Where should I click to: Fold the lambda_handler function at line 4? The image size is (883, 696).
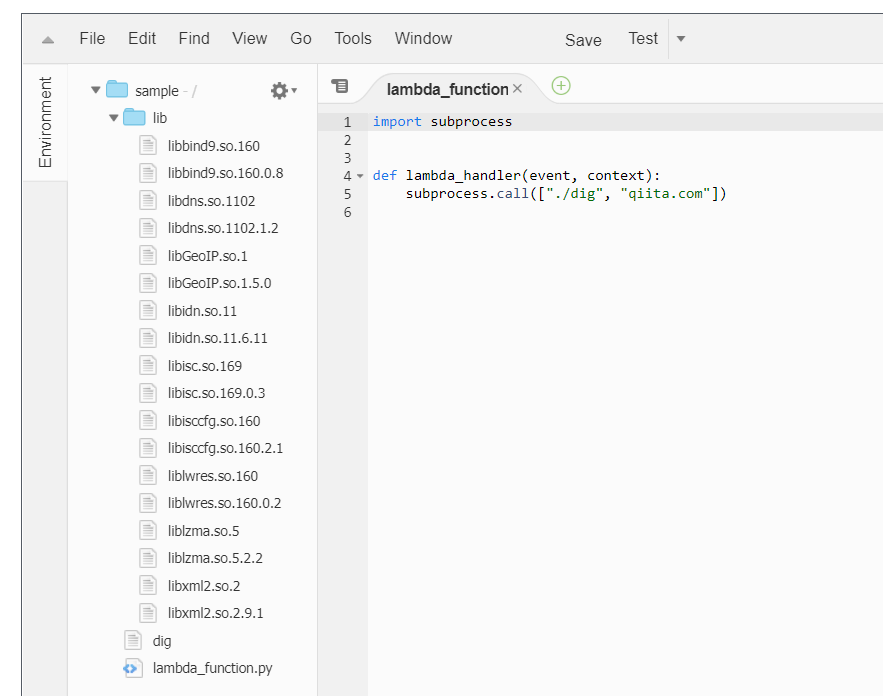point(360,176)
